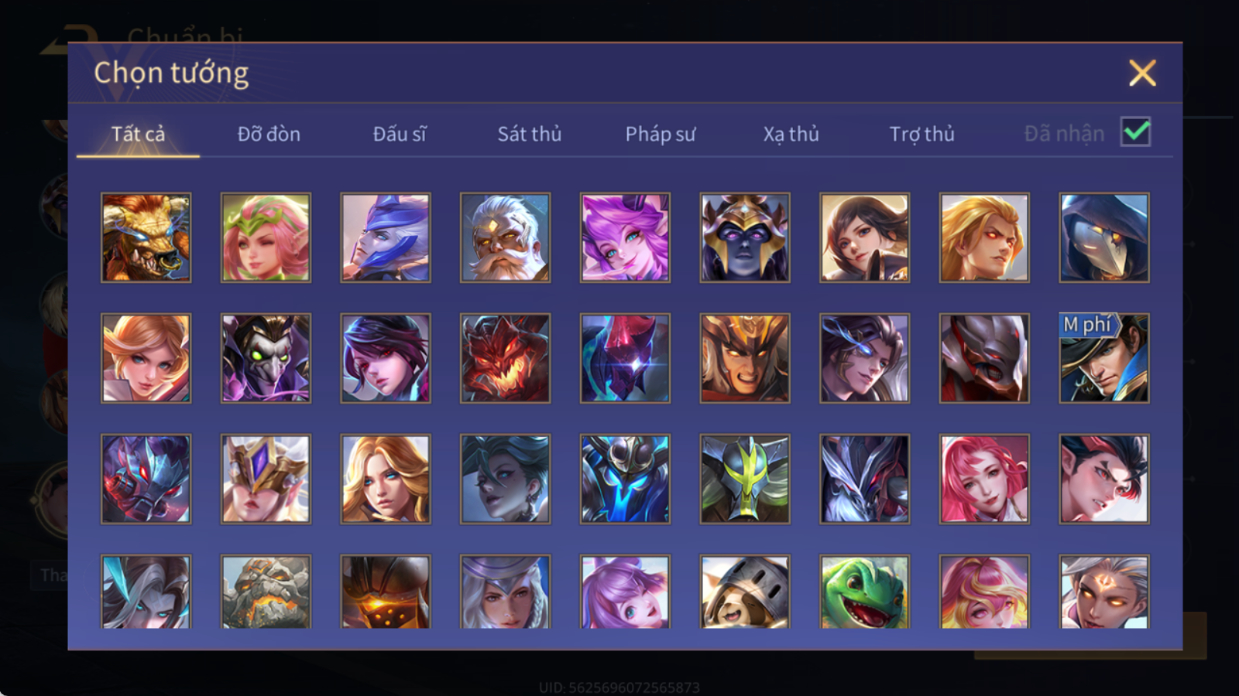Toggle the Đã nhận checkbox
Screen dimensions: 1239x696
click(1135, 132)
